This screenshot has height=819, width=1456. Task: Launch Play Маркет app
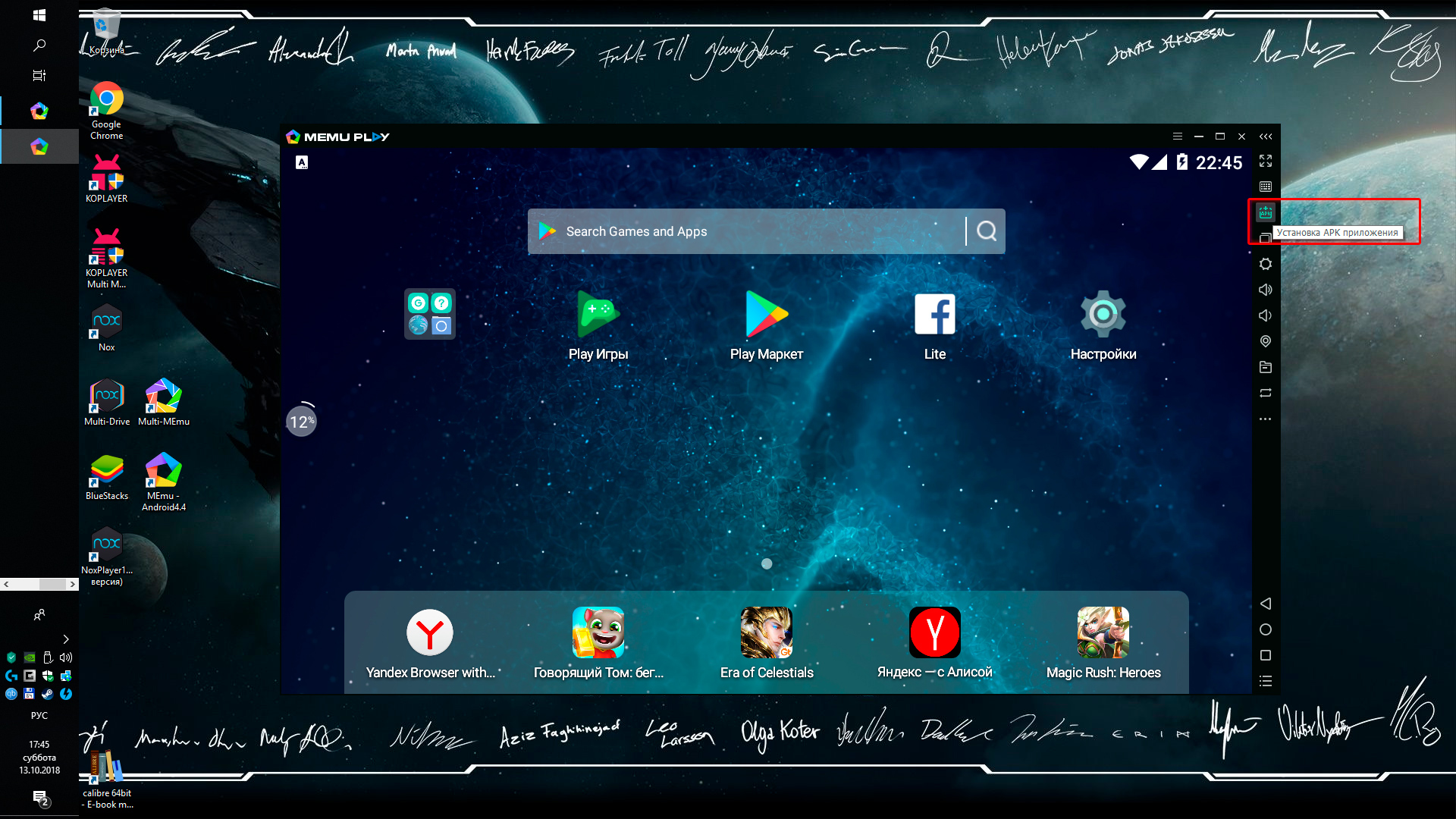767,325
